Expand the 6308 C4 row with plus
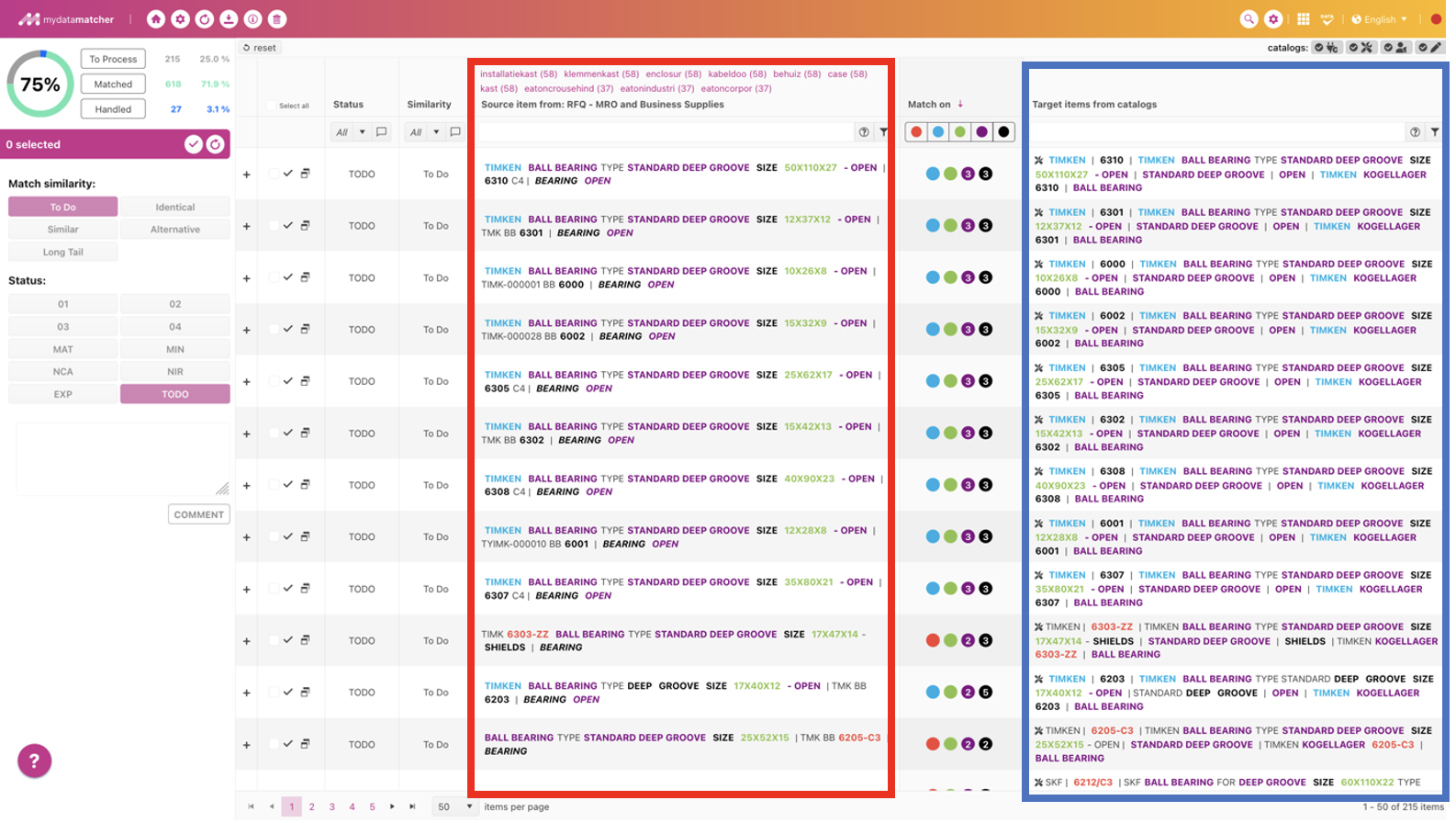 click(246, 486)
